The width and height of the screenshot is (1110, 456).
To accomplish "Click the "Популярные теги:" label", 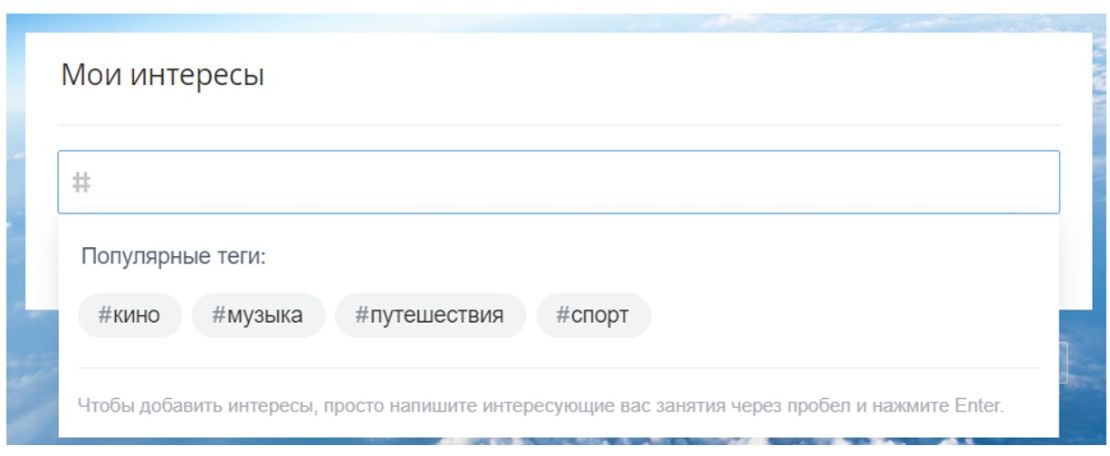I will click(x=174, y=257).
